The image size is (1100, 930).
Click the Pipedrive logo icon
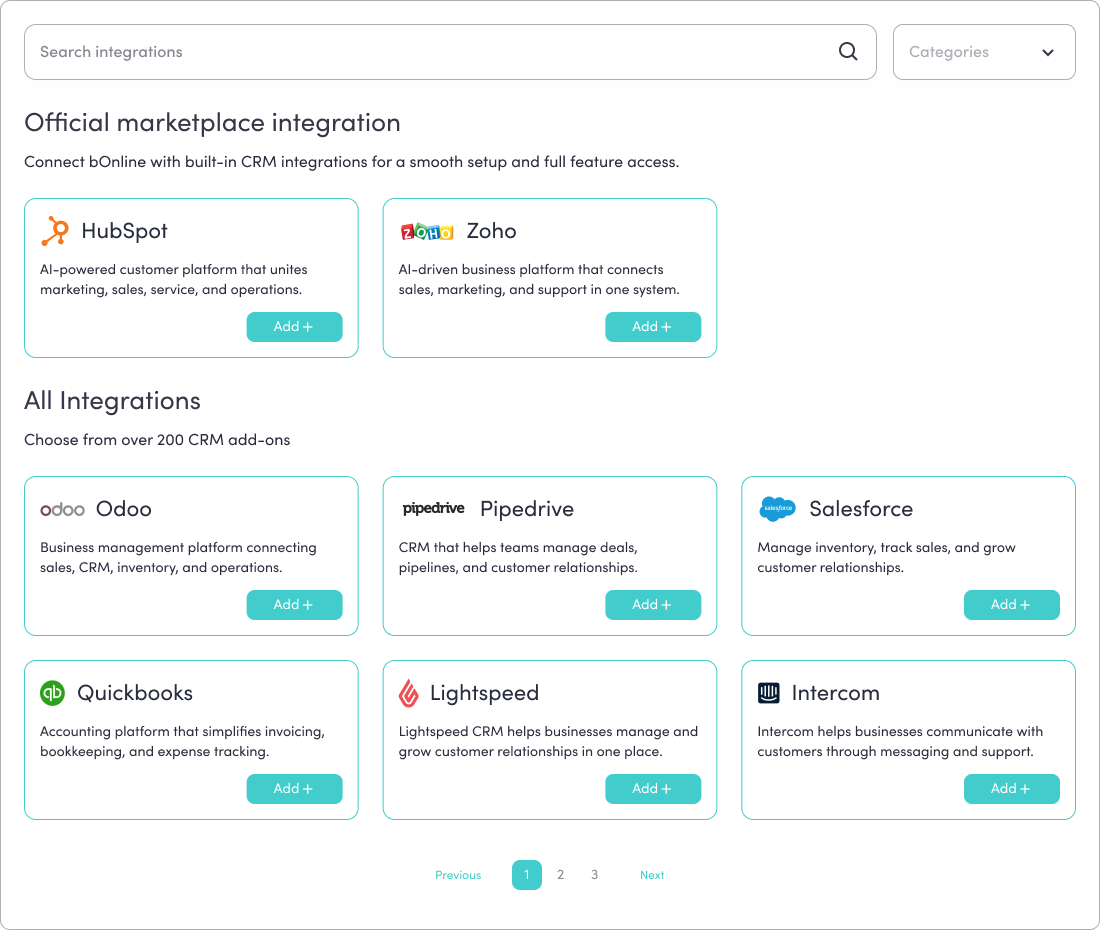(x=433, y=509)
